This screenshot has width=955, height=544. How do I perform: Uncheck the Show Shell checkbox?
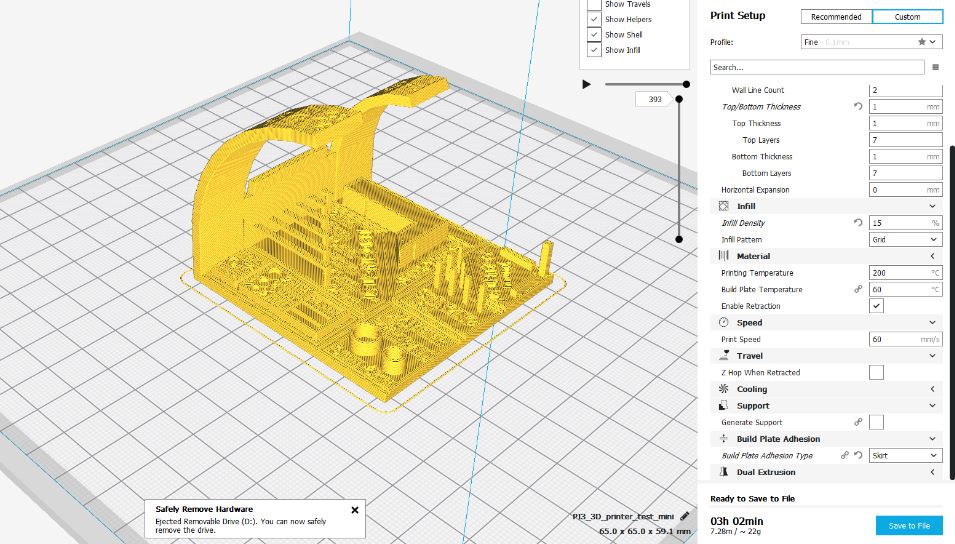(x=594, y=35)
